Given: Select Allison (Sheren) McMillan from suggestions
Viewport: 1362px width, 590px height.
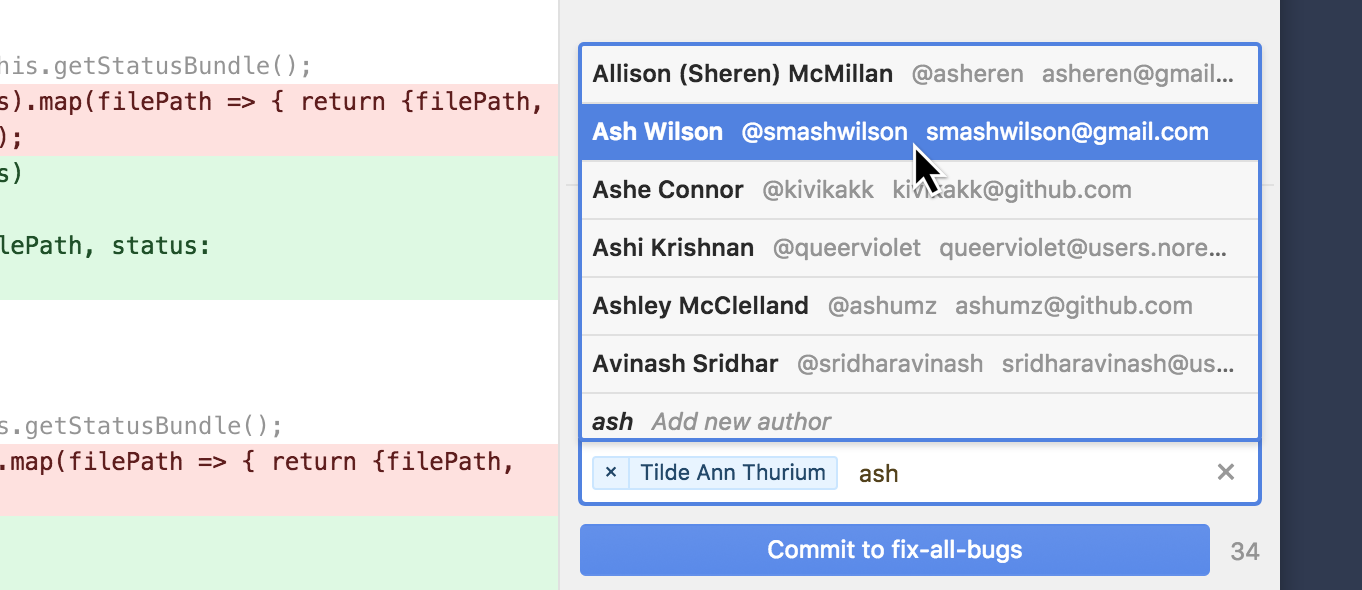Looking at the screenshot, I should coord(919,74).
